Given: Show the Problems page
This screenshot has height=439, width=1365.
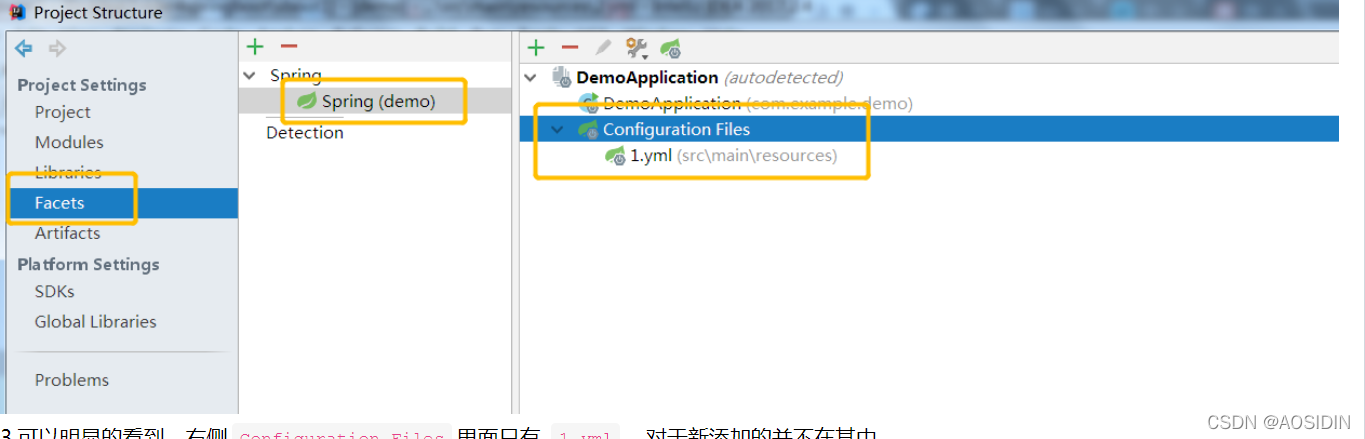Looking at the screenshot, I should click(x=72, y=380).
